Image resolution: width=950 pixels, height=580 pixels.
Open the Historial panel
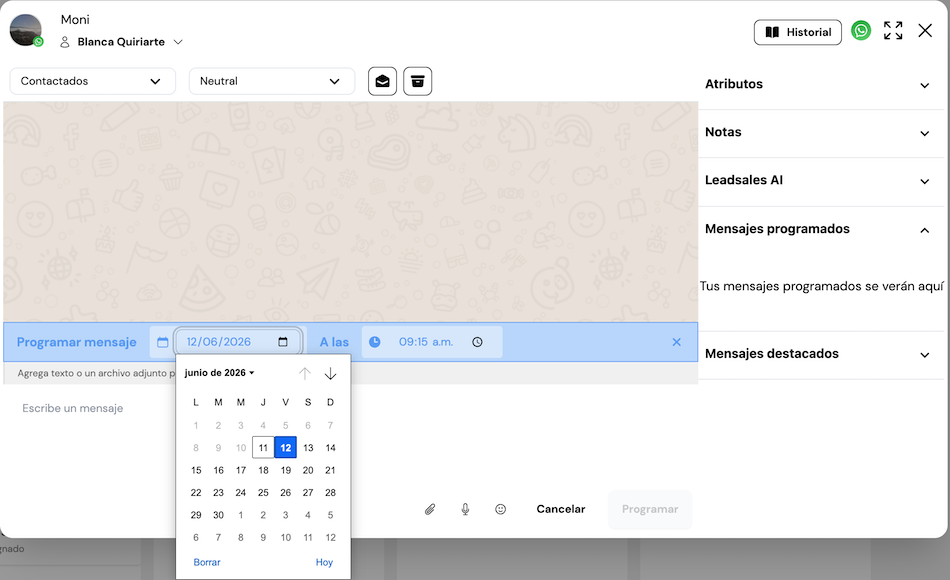point(797,32)
